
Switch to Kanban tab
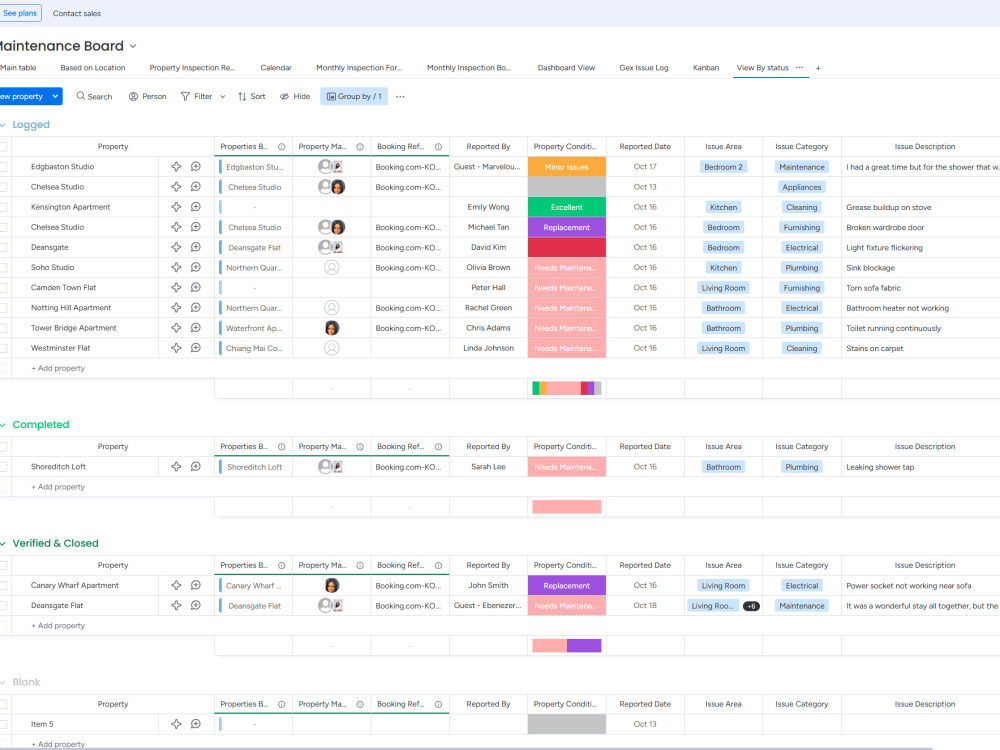click(x=705, y=68)
